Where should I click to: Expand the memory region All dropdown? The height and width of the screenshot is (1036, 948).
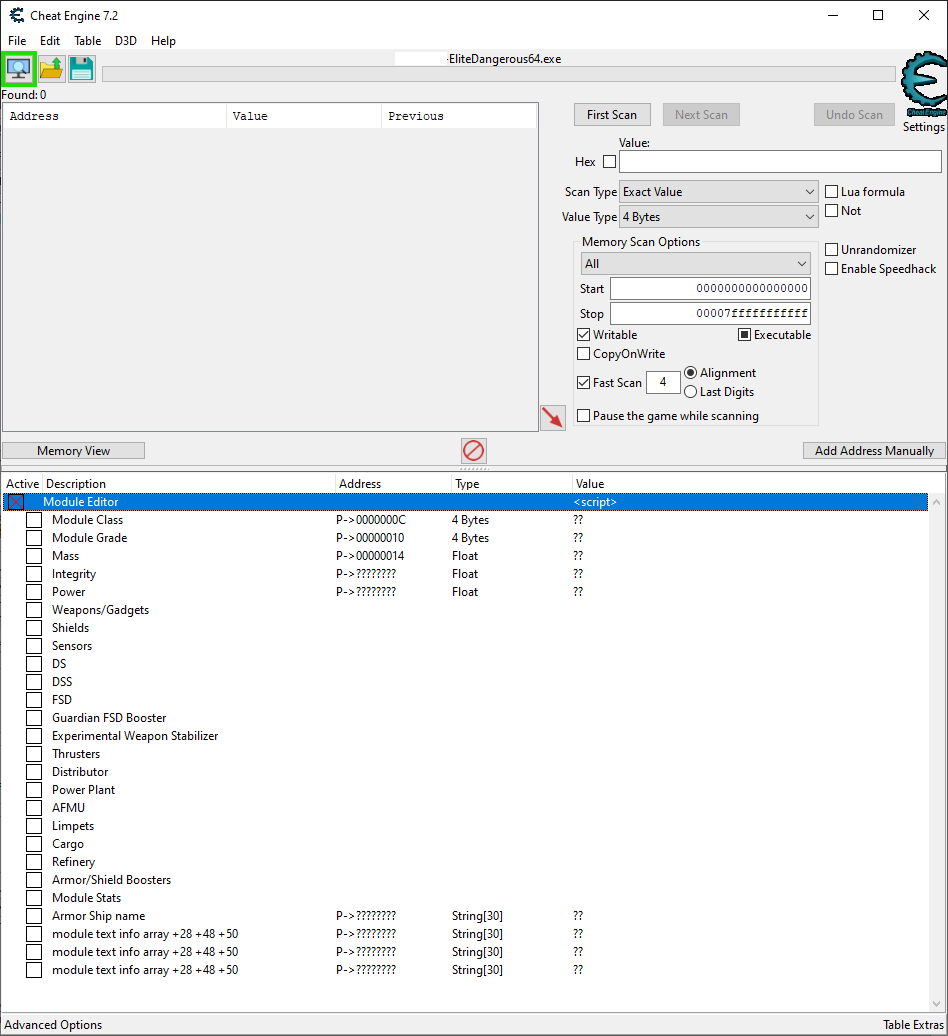[695, 264]
